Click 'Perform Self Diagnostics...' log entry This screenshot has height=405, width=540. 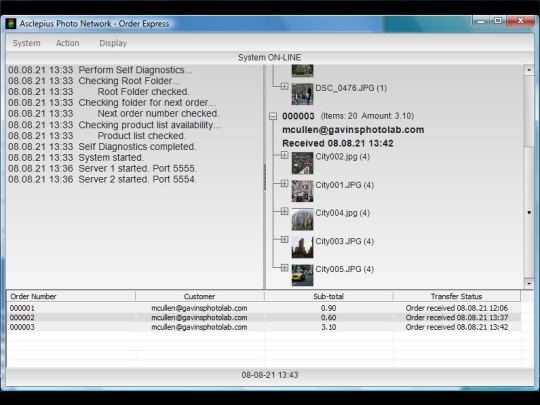coord(100,70)
